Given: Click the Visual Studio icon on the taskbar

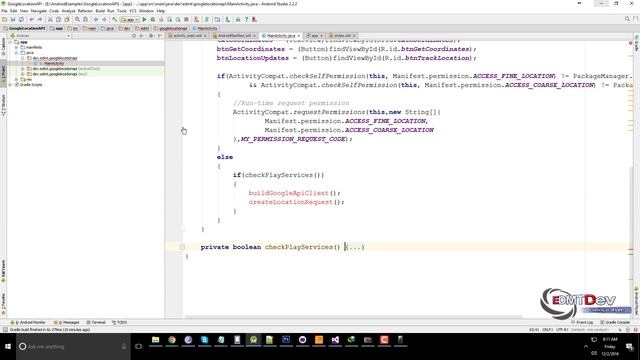Looking at the screenshot, I should [x=335, y=340].
